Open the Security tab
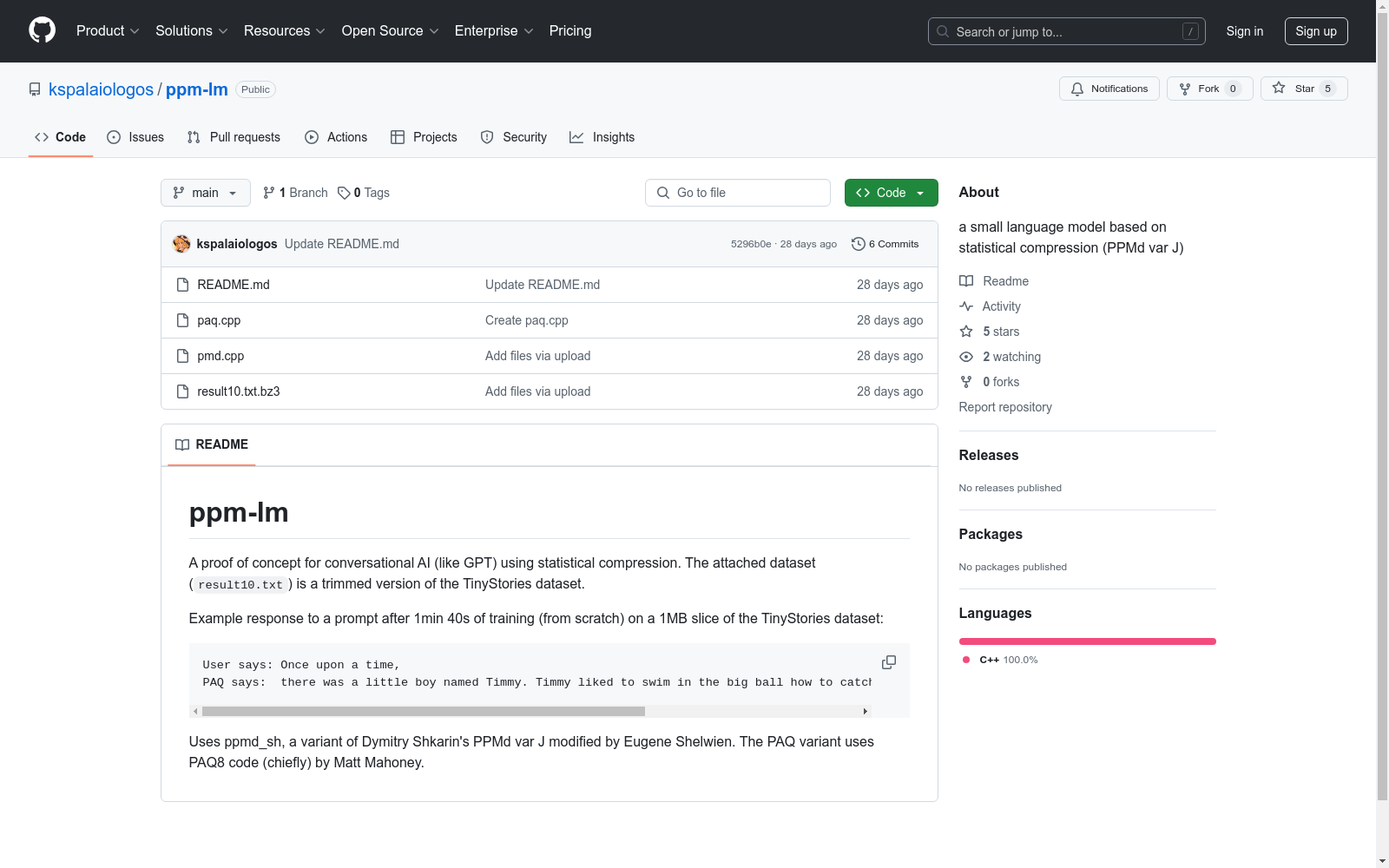Viewport: 1389px width, 868px height. point(514,137)
